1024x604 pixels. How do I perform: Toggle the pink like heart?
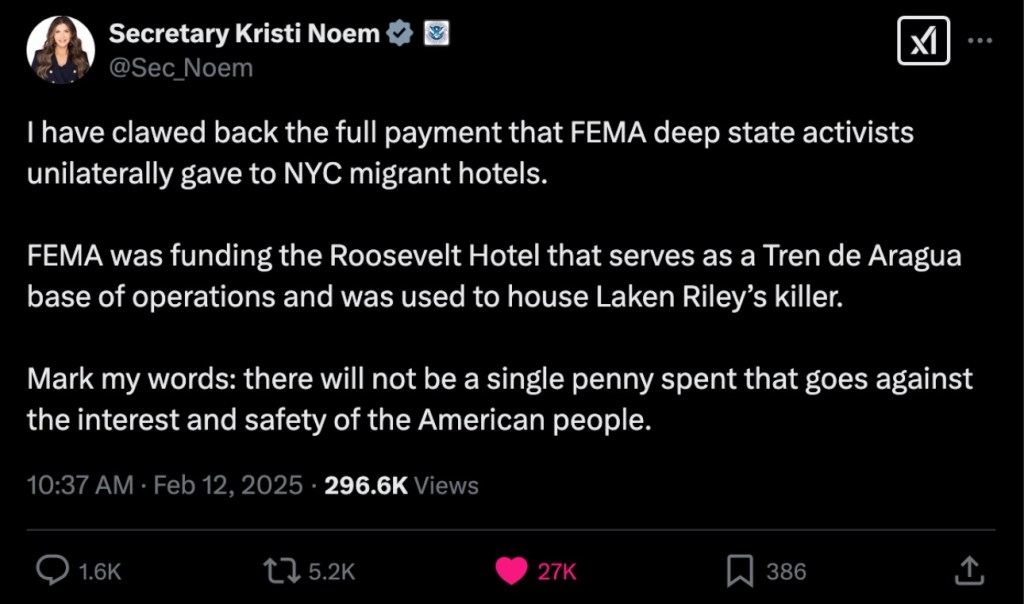tap(511, 570)
